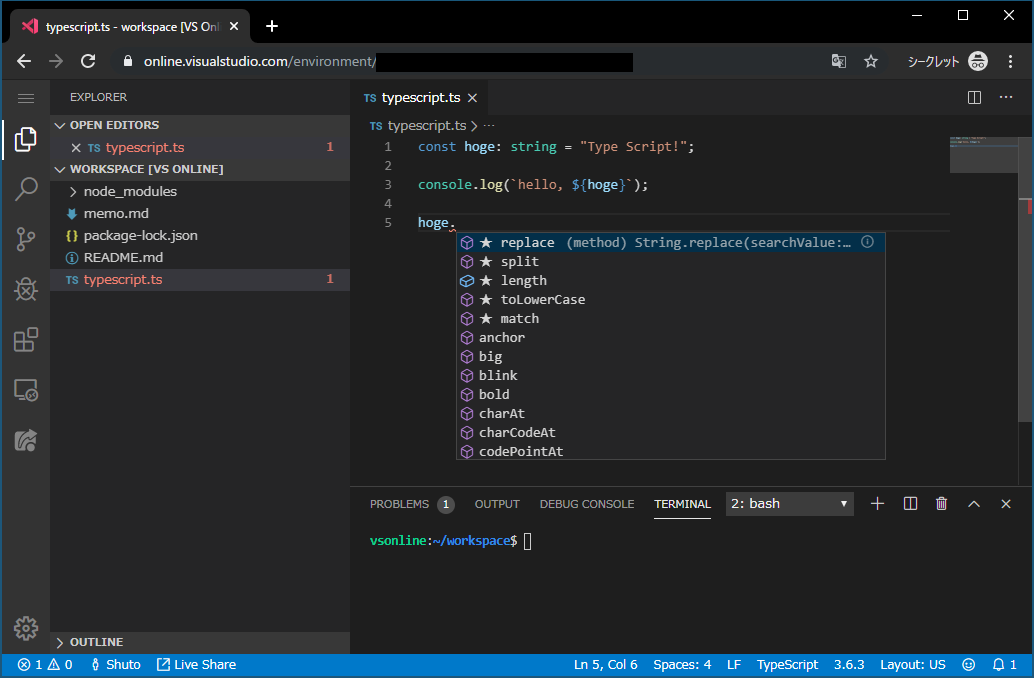This screenshot has width=1034, height=678.
Task: Open the Live Share activity bar icon
Action: [x=26, y=440]
